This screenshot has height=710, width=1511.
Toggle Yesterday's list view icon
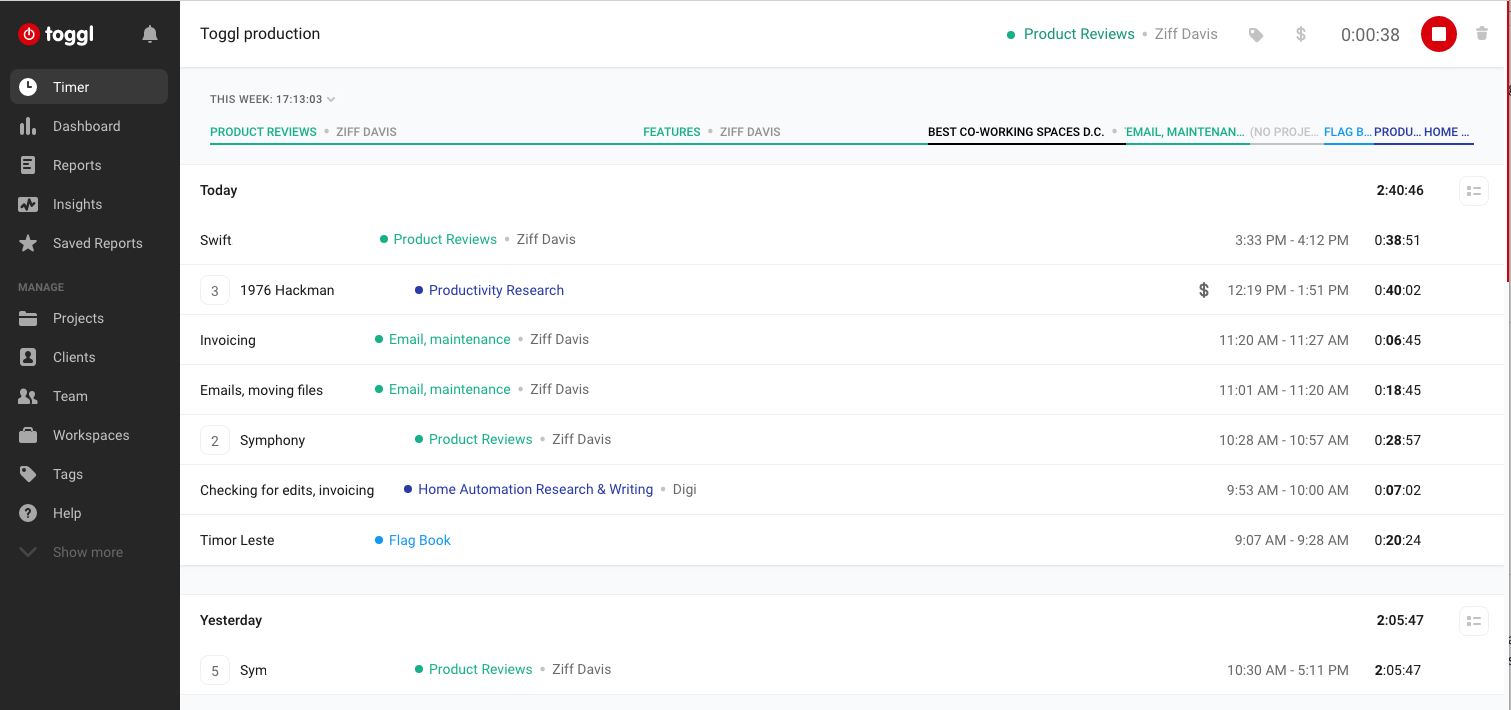1473,621
